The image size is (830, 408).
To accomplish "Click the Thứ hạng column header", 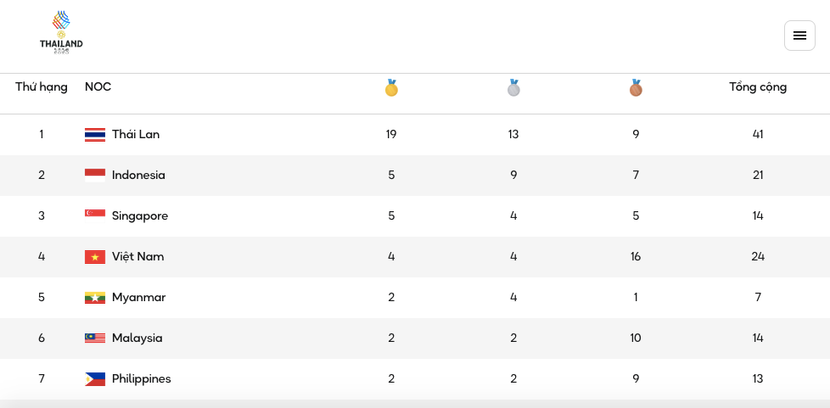I will [x=41, y=87].
